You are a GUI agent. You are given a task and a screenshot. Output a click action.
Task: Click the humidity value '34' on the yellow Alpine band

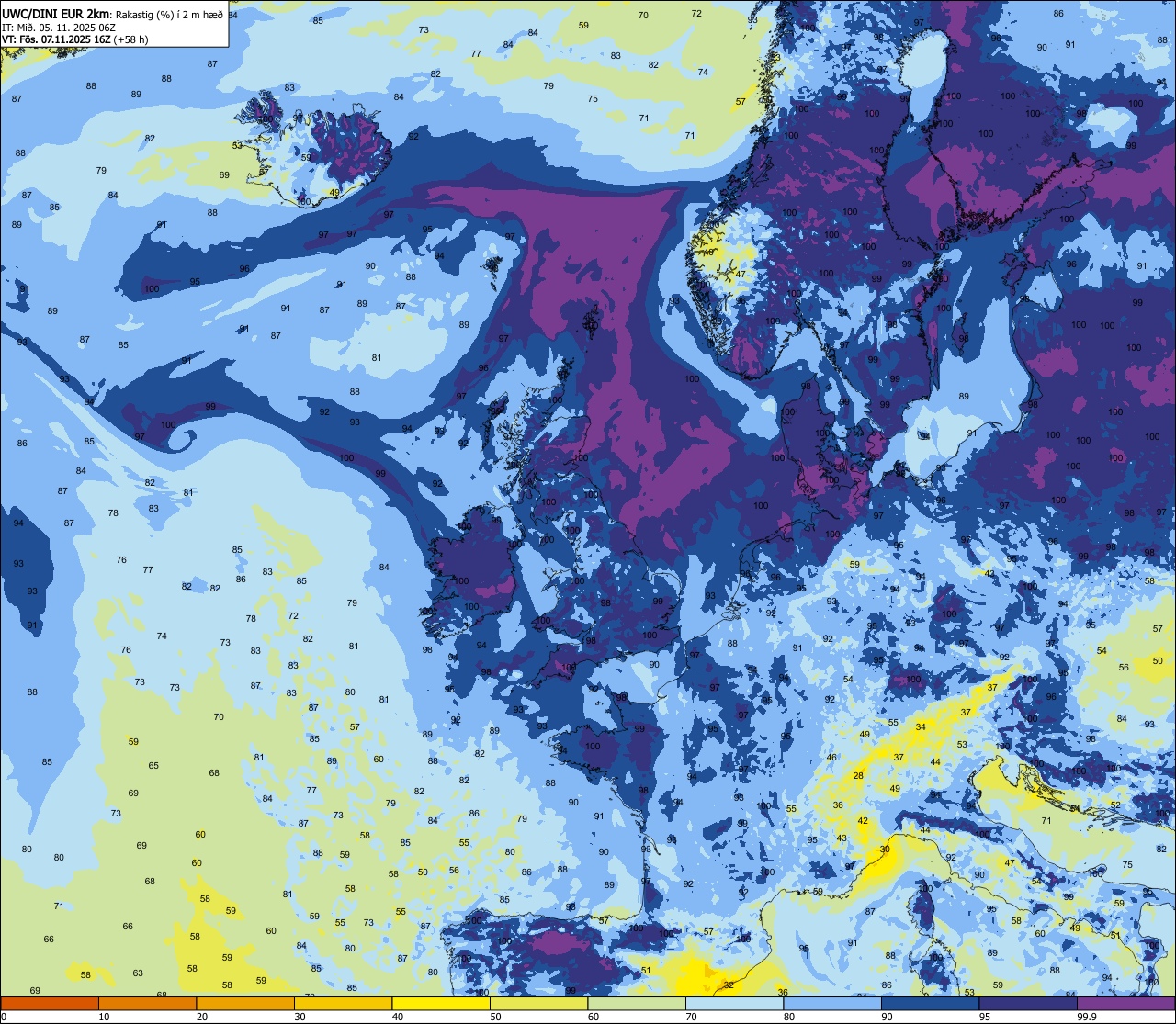pyautogui.click(x=921, y=726)
